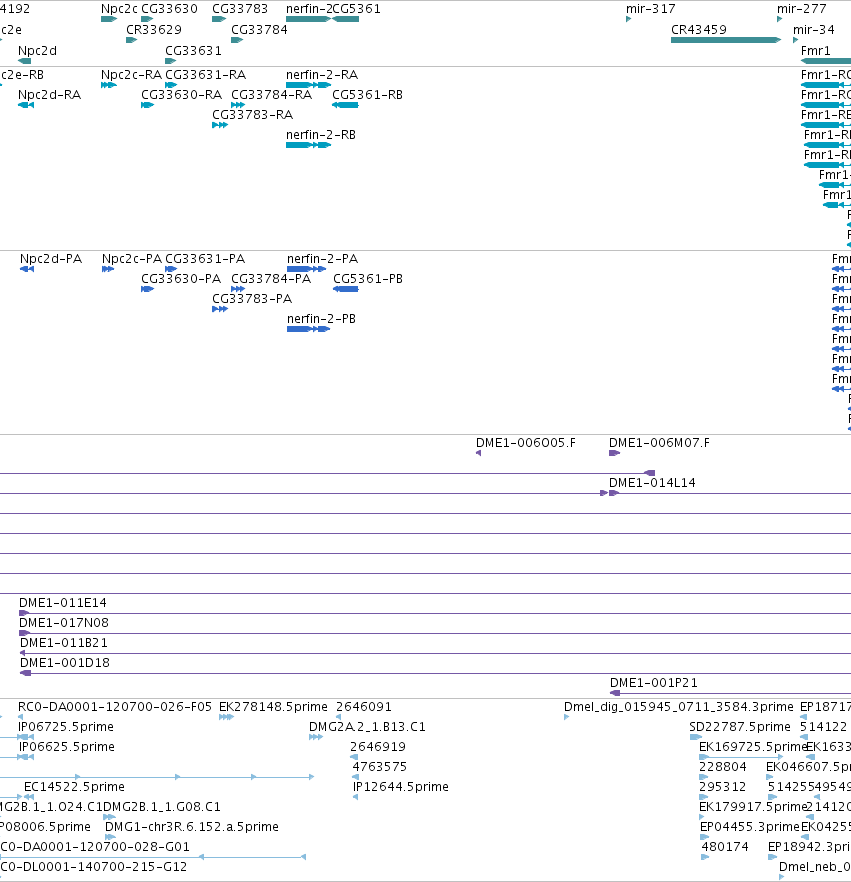
Task: Click EST label 2646919
Action: pyautogui.click(x=378, y=747)
